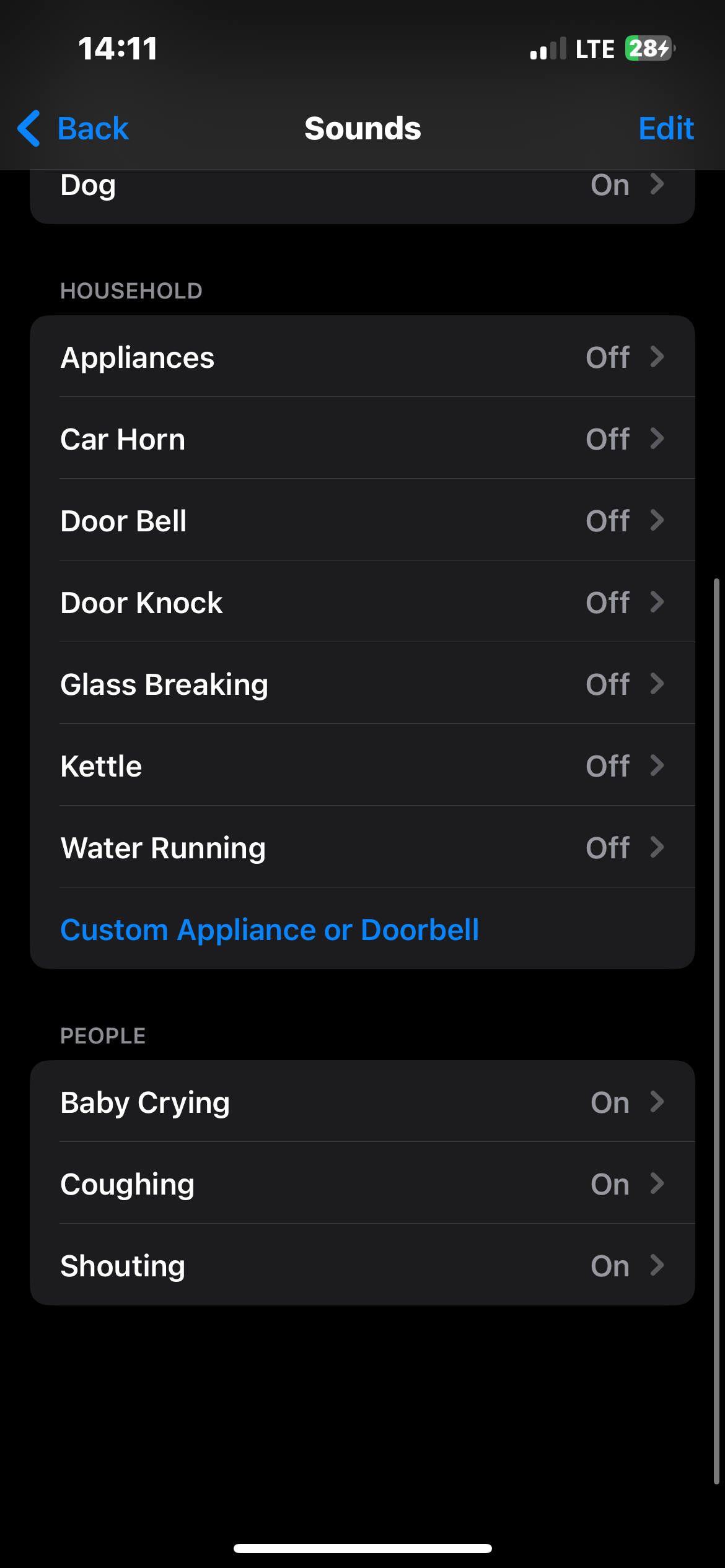Toggle Appliances sound via its Off status
The image size is (725, 1568).
point(607,357)
